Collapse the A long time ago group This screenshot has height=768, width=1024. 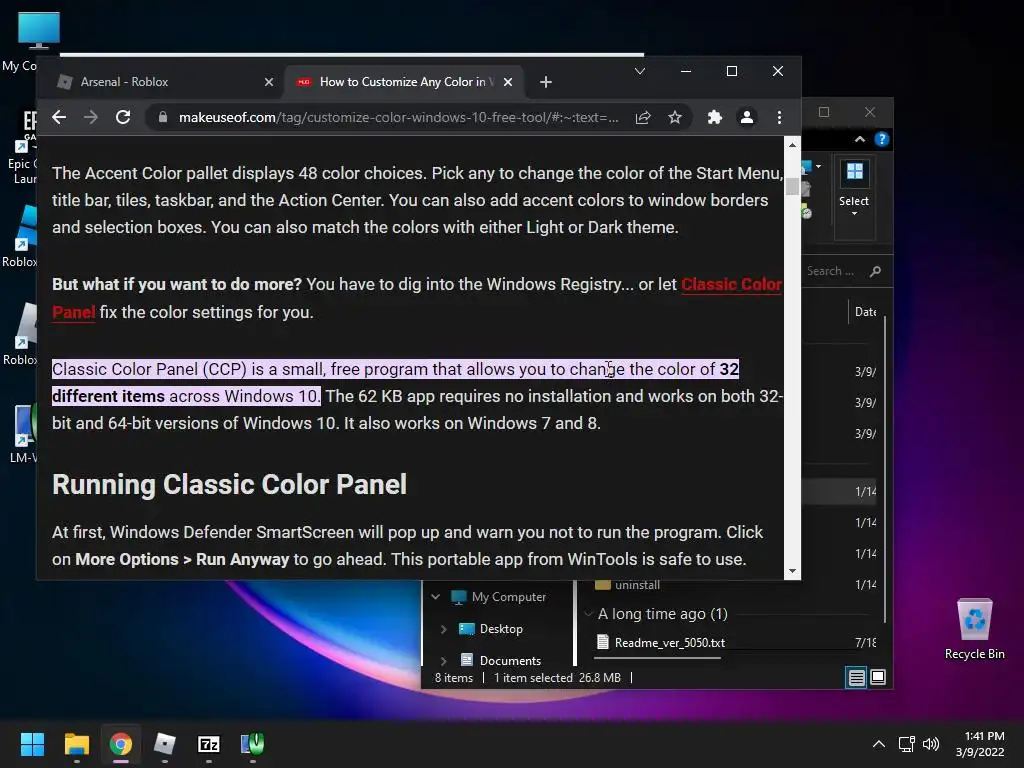click(588, 614)
